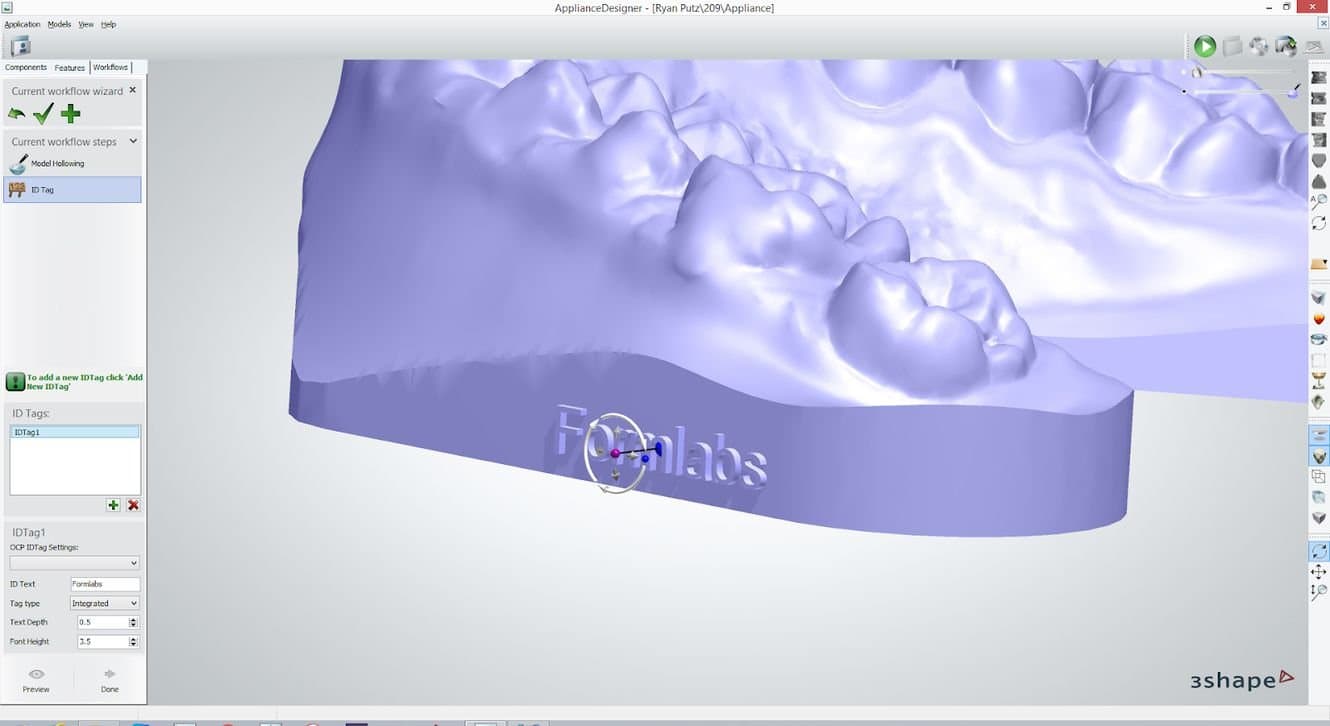Collapse the Current workflow steps section
Viewport: 1330px width, 726px height.
tap(134, 141)
